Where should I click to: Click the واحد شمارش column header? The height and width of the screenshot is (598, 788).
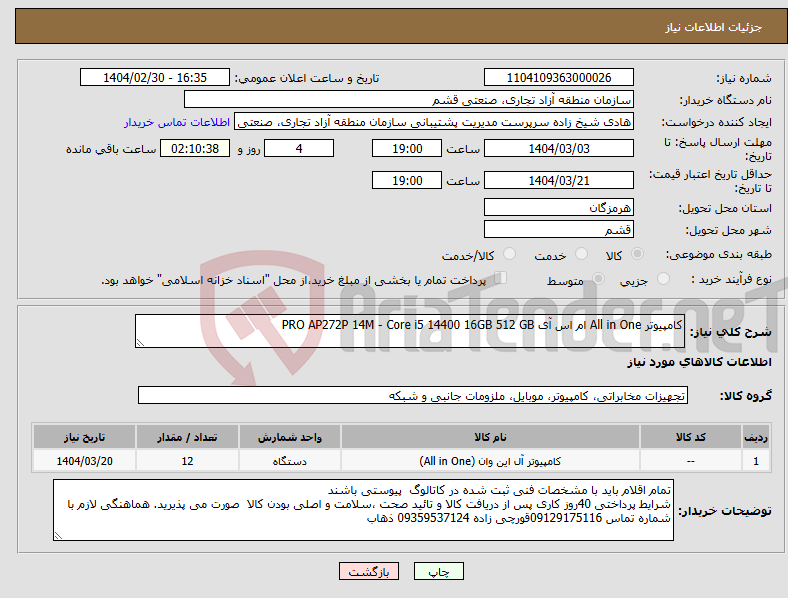[290, 437]
